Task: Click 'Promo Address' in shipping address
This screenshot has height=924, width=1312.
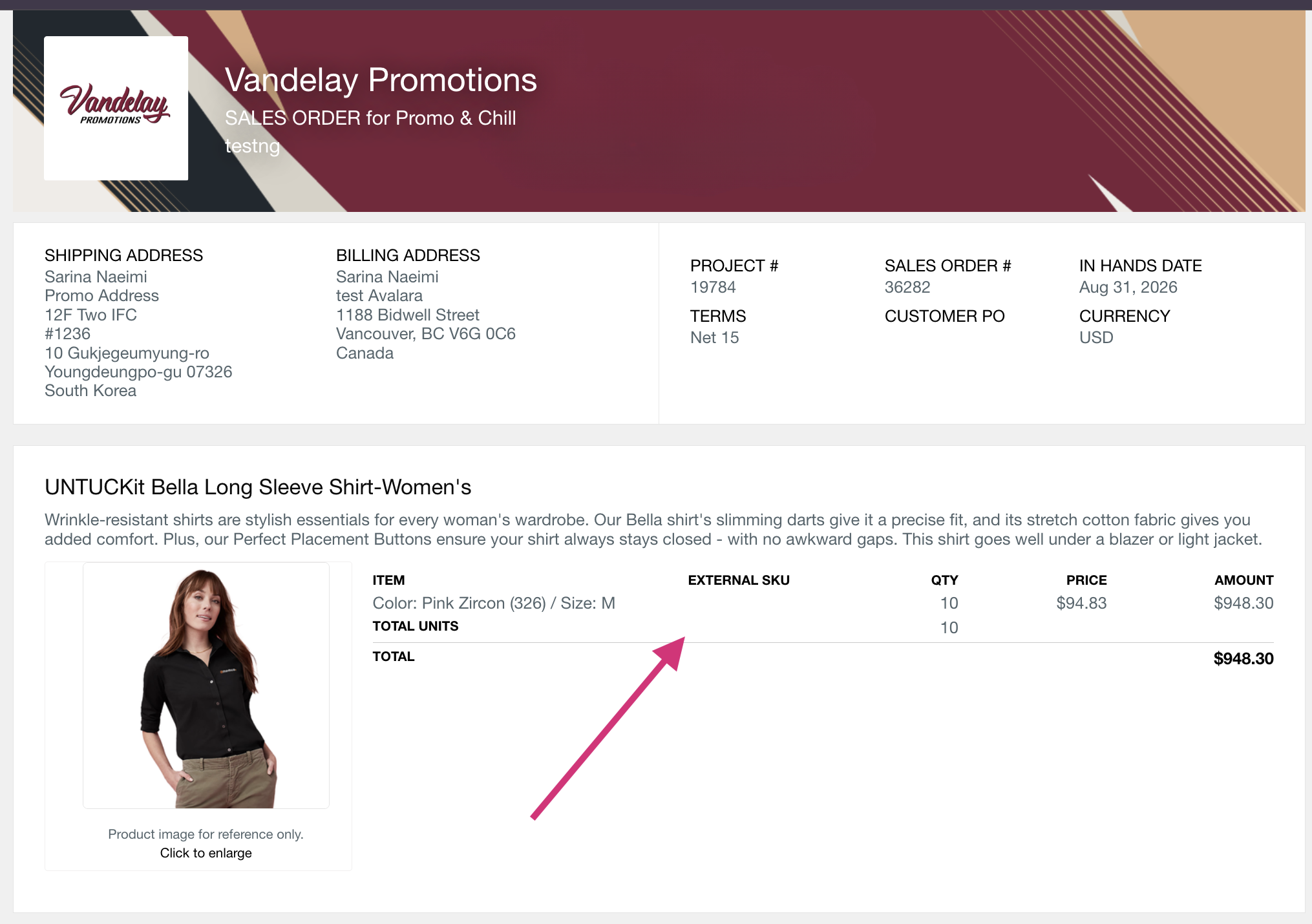Action: pos(101,295)
